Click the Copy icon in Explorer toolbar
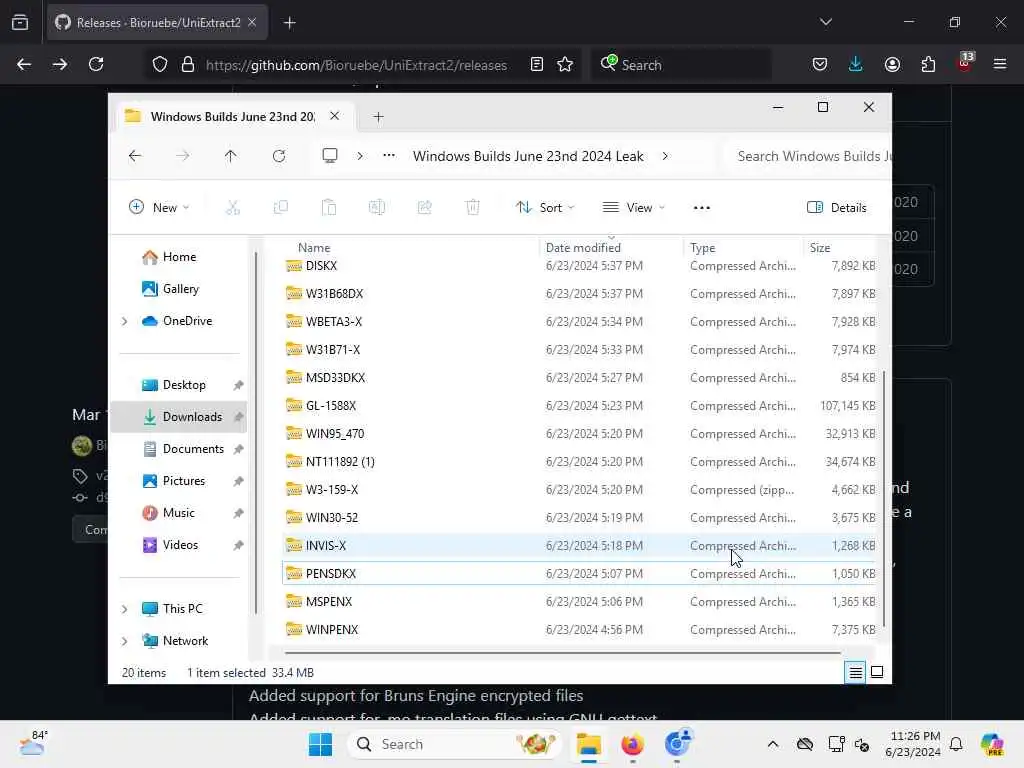The width and height of the screenshot is (1024, 768). [281, 208]
